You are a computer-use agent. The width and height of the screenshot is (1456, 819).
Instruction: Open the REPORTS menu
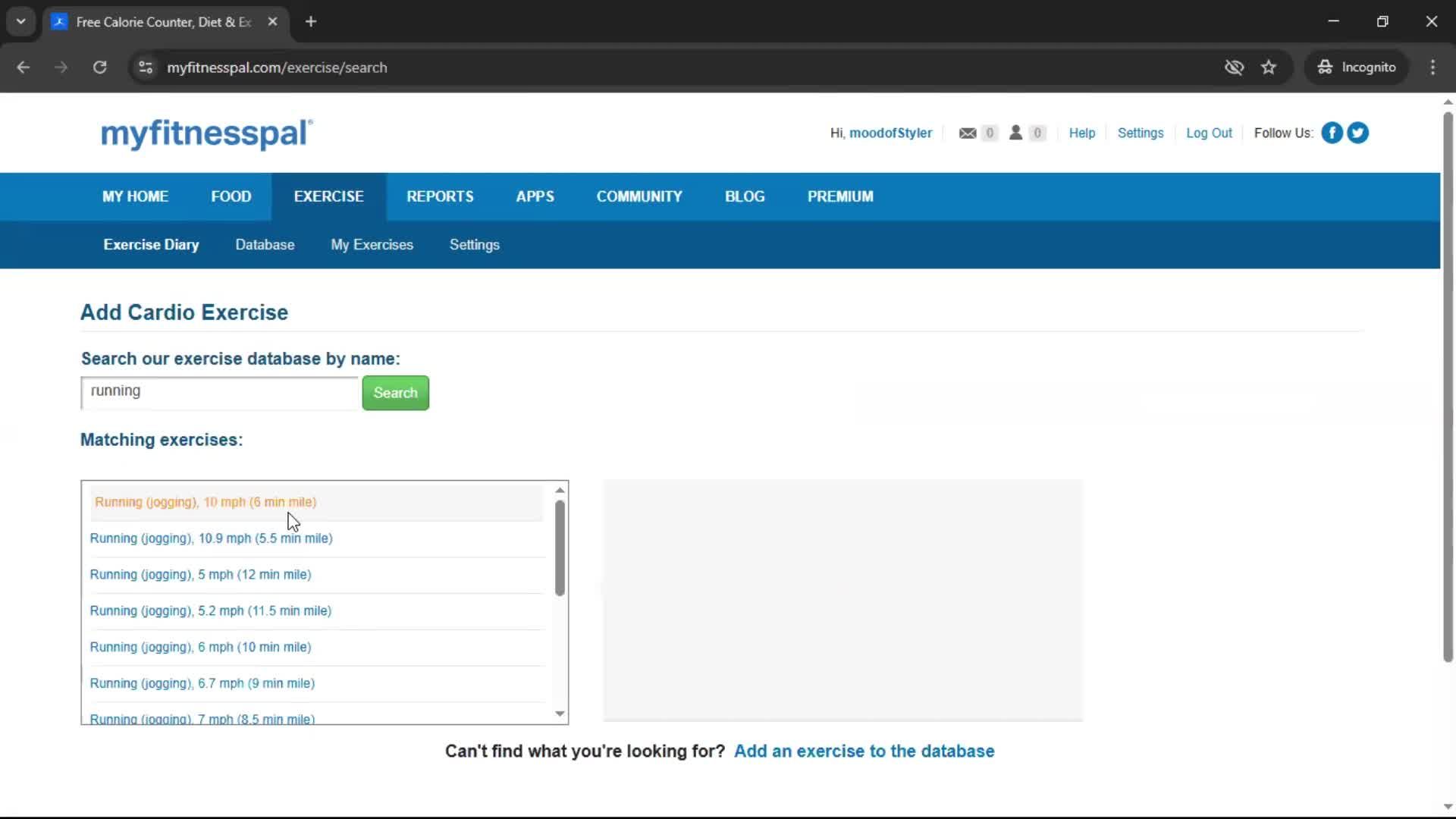[x=440, y=196]
